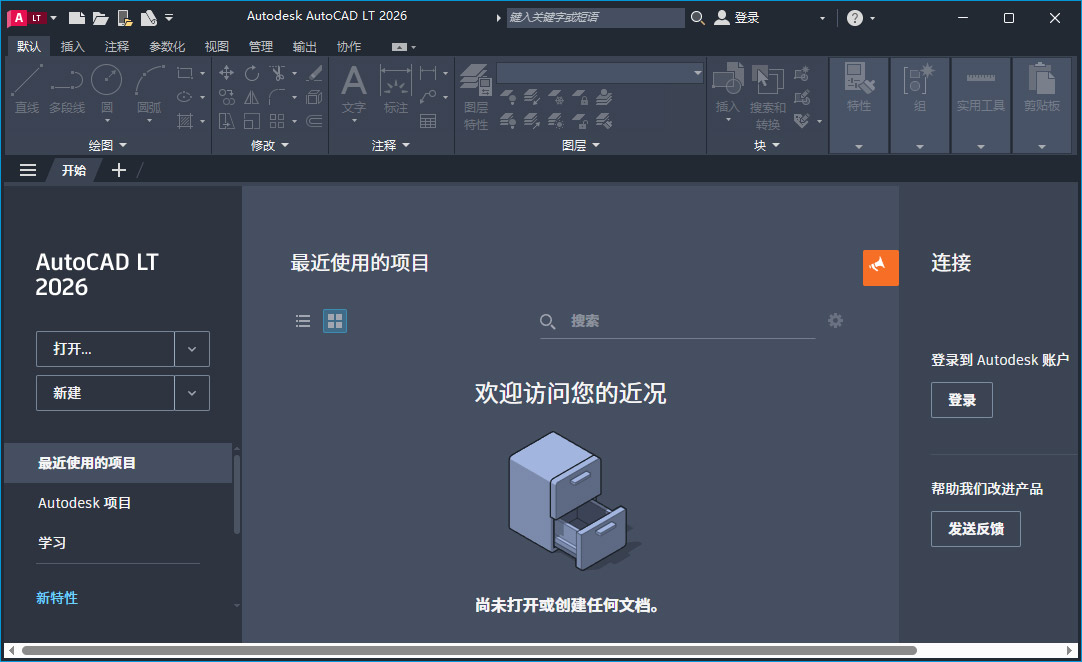Switch recent projects to list view

click(303, 321)
